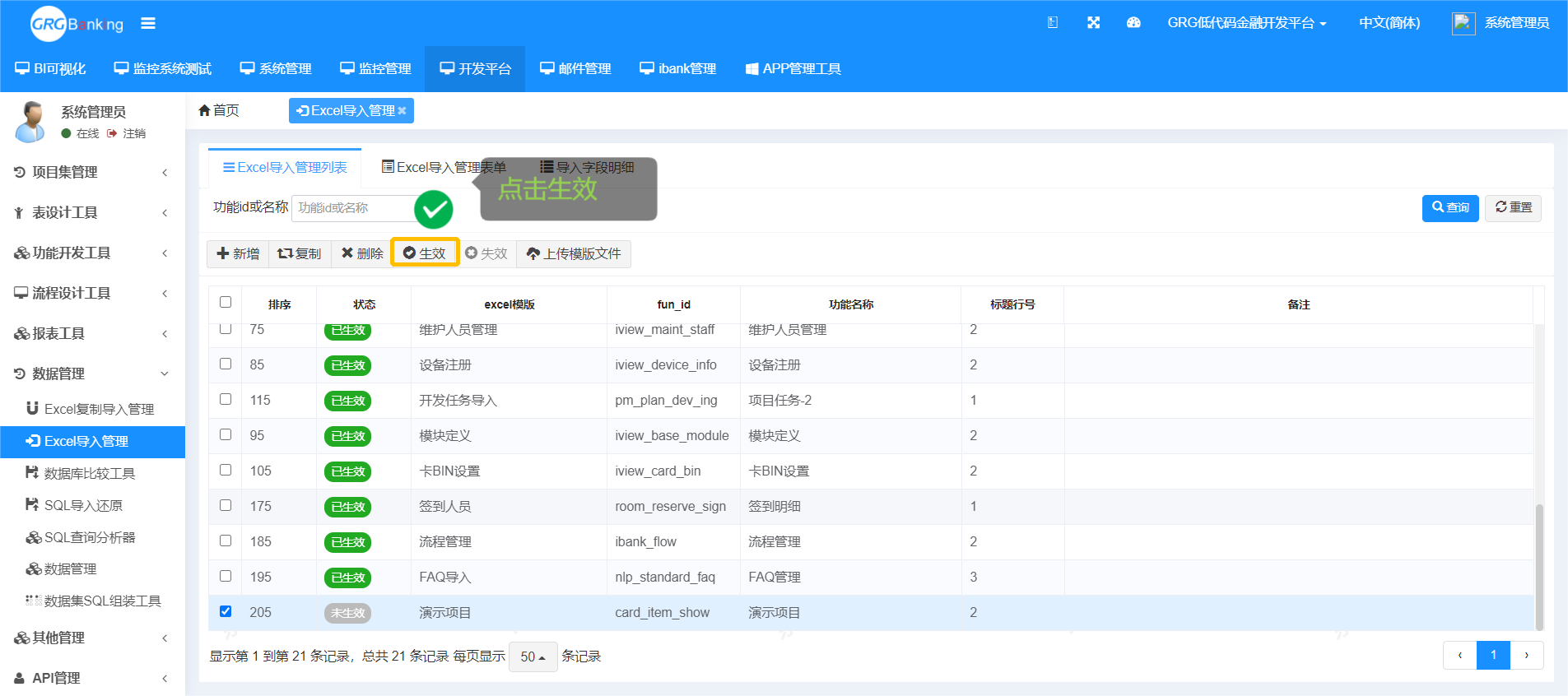This screenshot has height=696, width=1568.
Task: Collapse 数据管理 sidebar group
Action: pyautogui.click(x=92, y=374)
